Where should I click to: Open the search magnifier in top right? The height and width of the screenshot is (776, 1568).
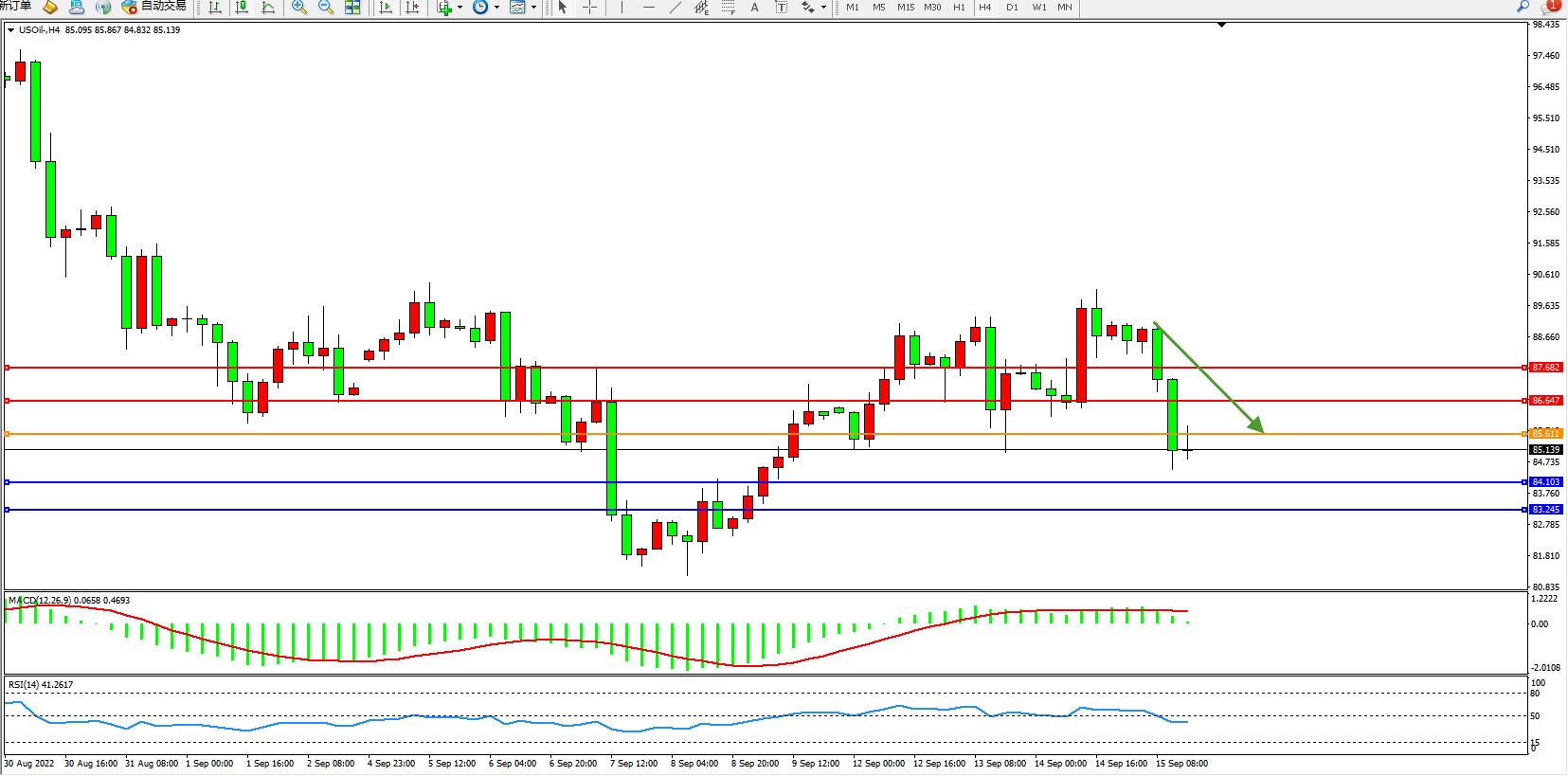(x=1523, y=7)
